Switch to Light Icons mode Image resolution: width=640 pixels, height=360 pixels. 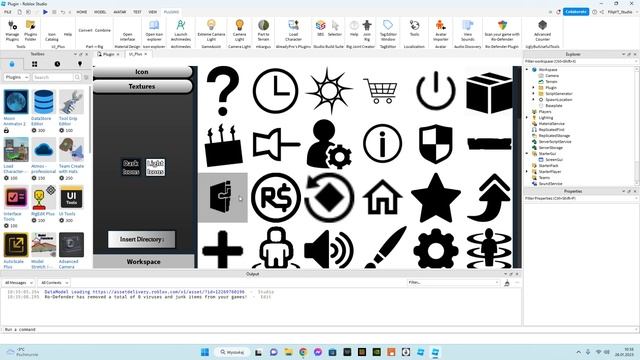tap(155, 167)
